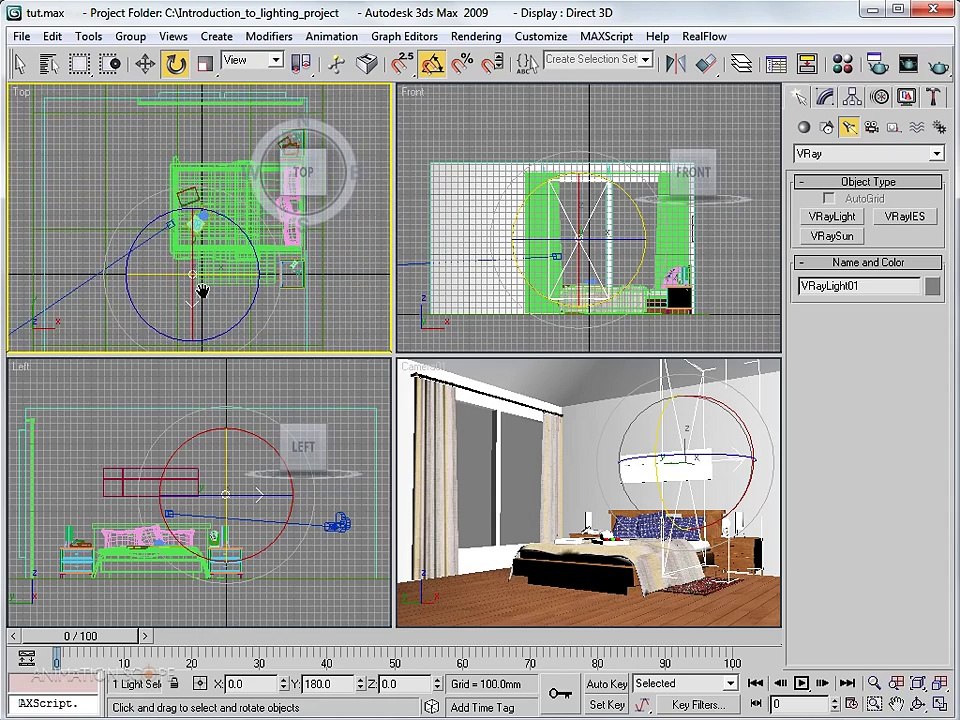Image resolution: width=960 pixels, height=720 pixels.
Task: Open the Selected key filter dropdown
Action: [x=686, y=683]
